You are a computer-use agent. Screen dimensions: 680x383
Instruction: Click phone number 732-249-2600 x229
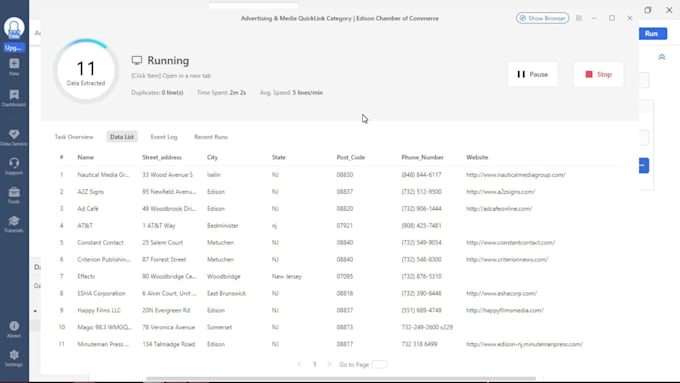(x=427, y=327)
